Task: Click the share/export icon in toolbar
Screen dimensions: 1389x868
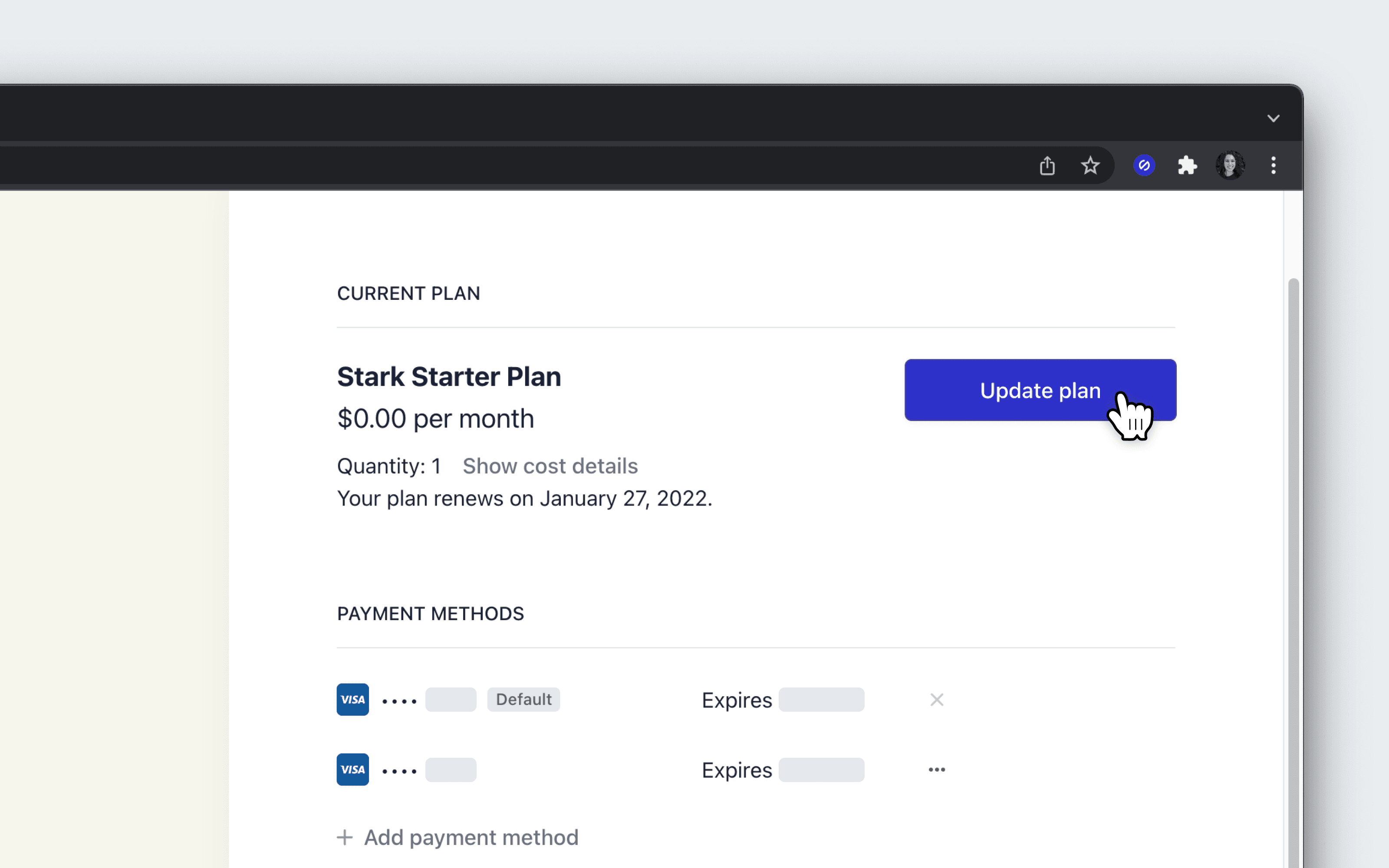Action: (x=1047, y=166)
